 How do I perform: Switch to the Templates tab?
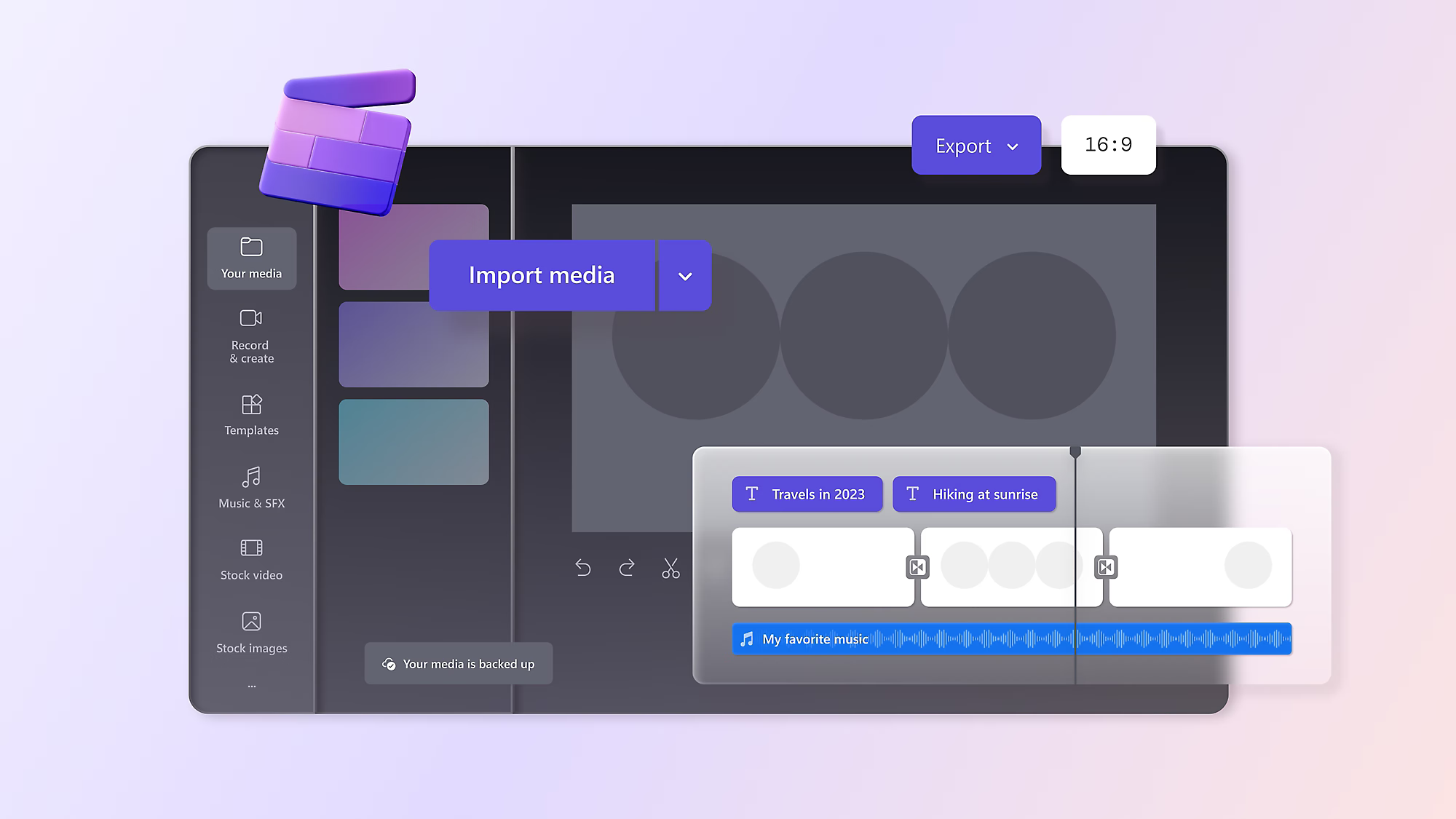[251, 415]
